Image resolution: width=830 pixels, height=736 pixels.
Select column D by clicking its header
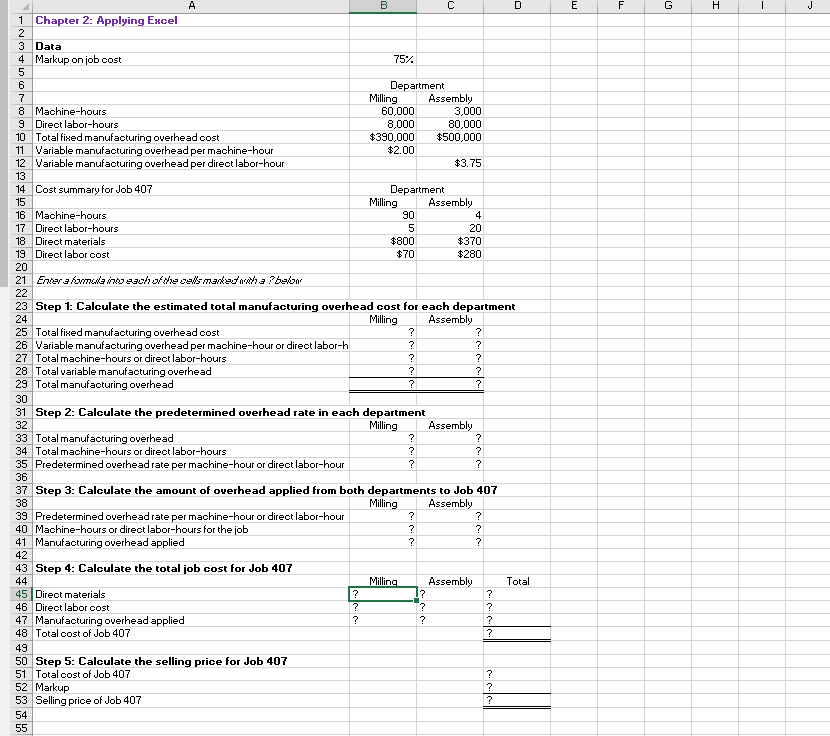pyautogui.click(x=517, y=7)
